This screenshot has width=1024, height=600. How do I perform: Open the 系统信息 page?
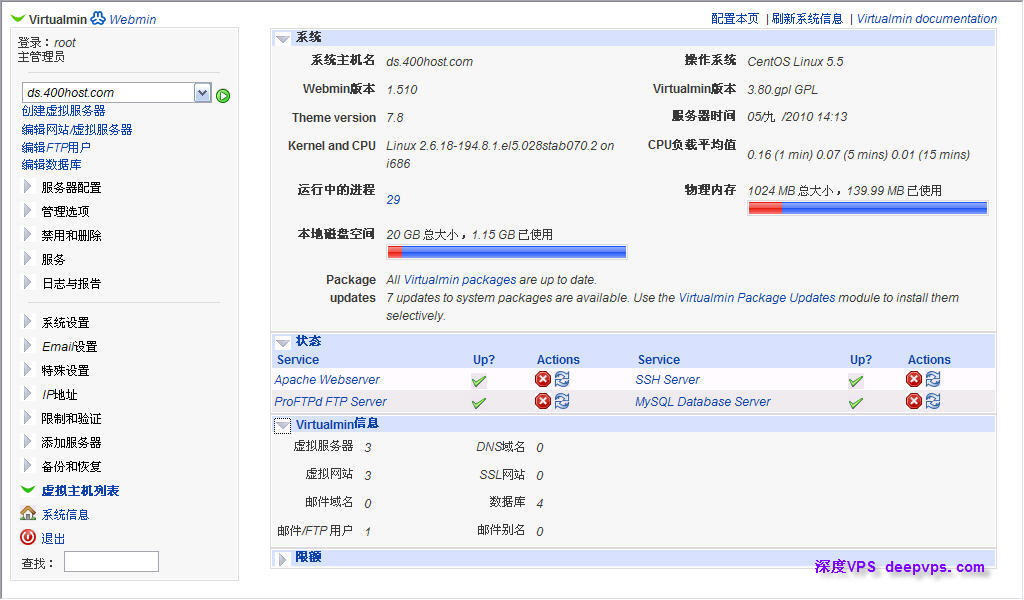[65, 514]
